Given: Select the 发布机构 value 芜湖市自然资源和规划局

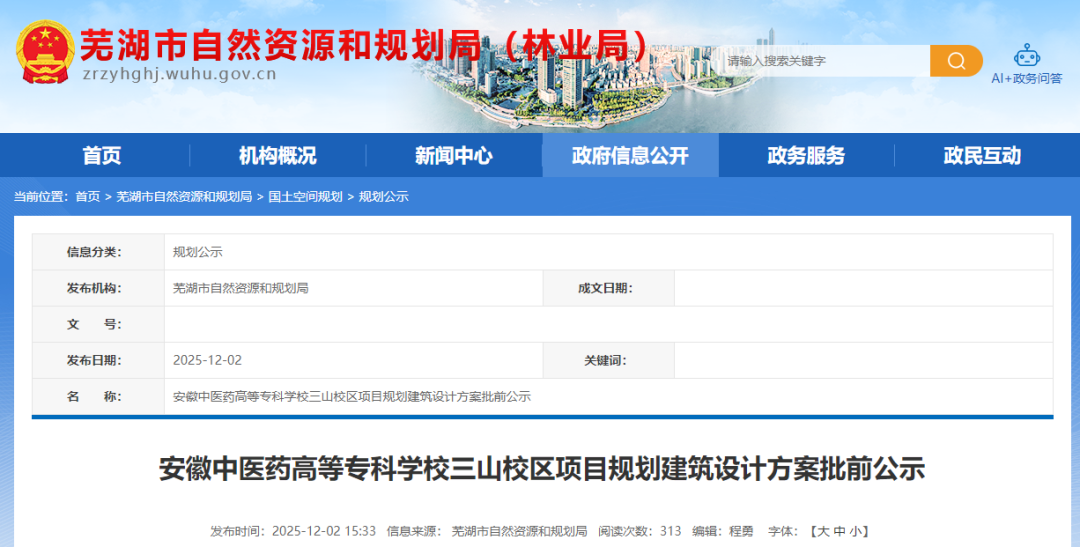Looking at the screenshot, I should pos(240,288).
